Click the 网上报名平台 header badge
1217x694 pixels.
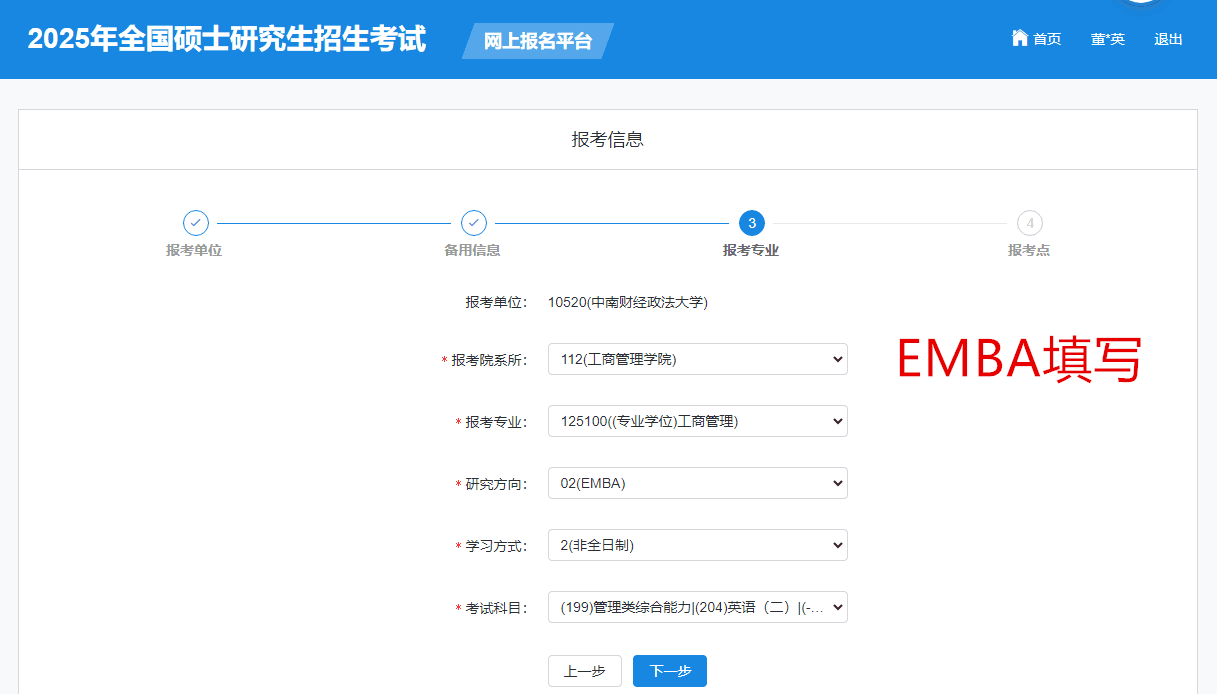tap(538, 41)
